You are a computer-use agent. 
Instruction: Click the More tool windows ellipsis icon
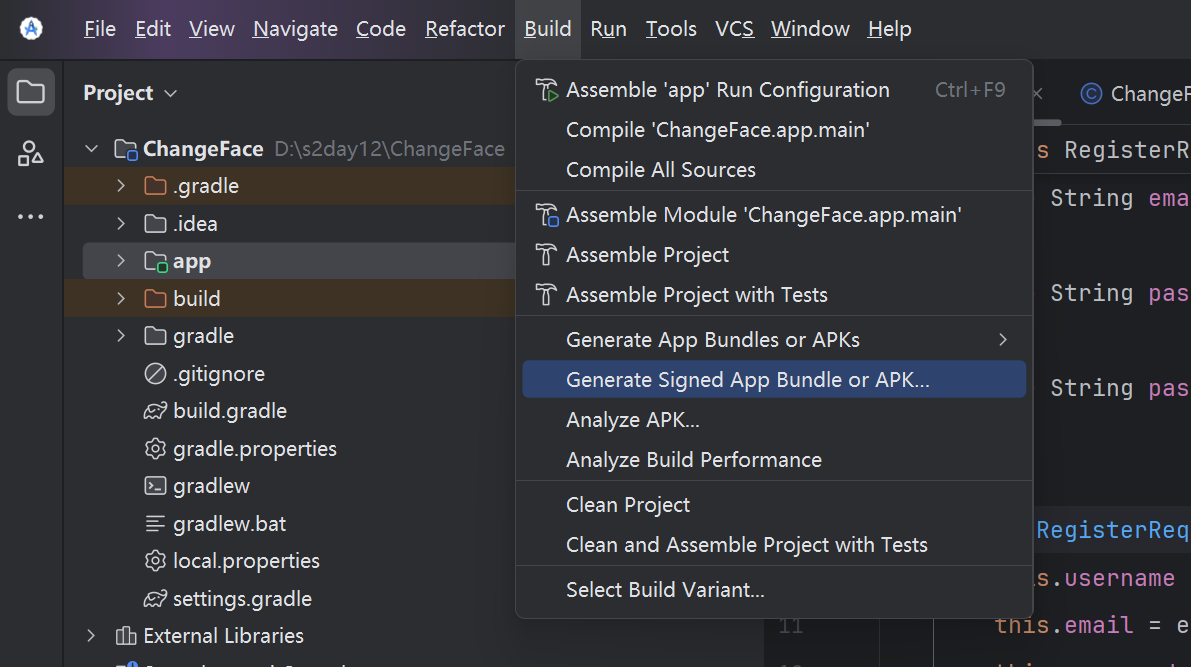click(x=31, y=216)
